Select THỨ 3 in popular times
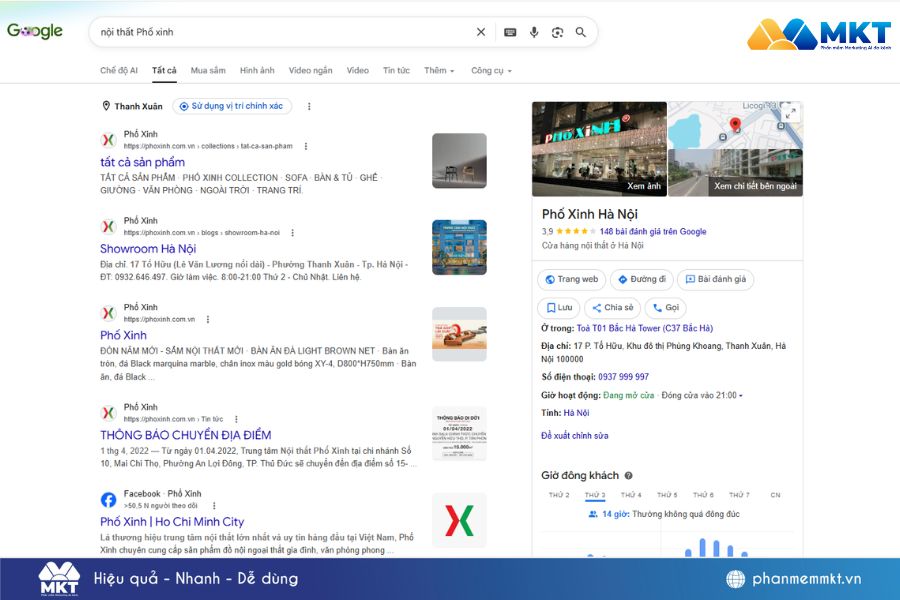Image resolution: width=900 pixels, height=600 pixels. tap(595, 495)
